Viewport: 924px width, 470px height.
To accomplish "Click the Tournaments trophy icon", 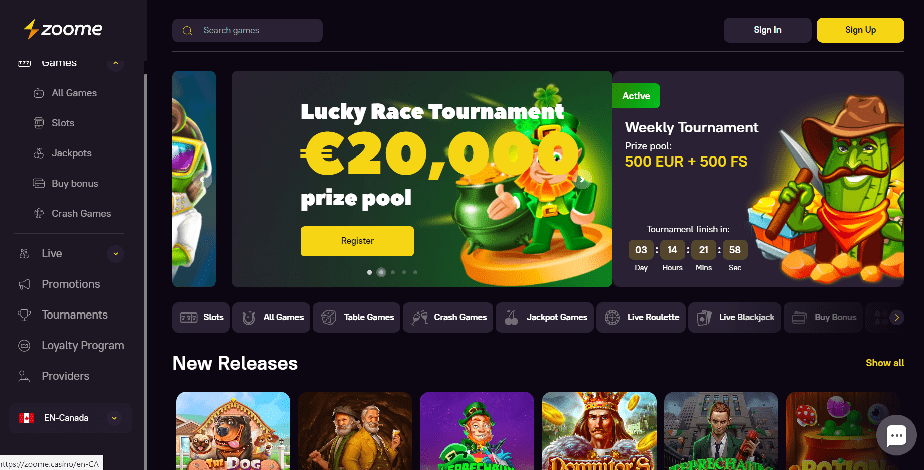I will click(24, 315).
